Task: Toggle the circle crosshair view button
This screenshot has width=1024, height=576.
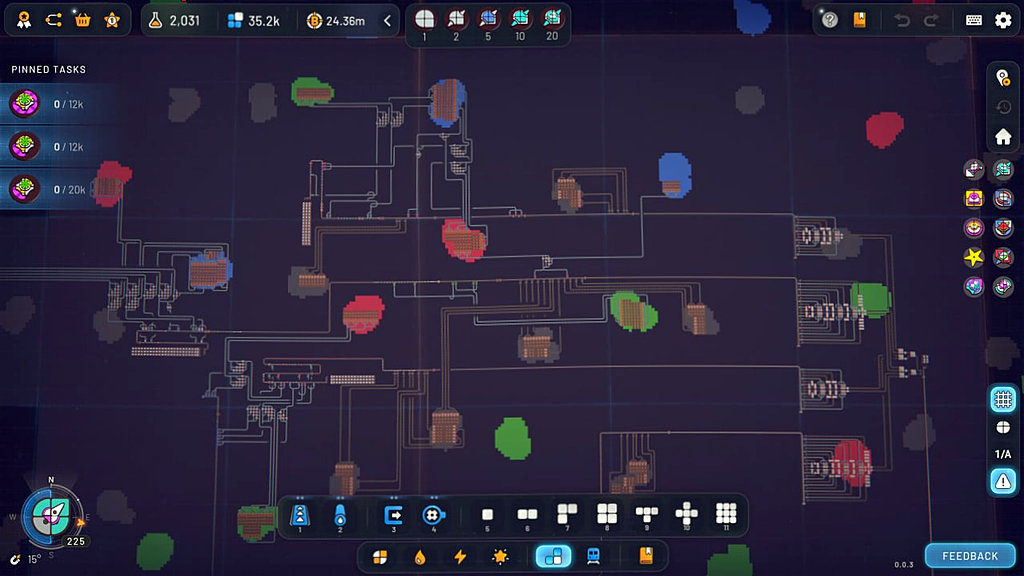Action: [x=1003, y=427]
